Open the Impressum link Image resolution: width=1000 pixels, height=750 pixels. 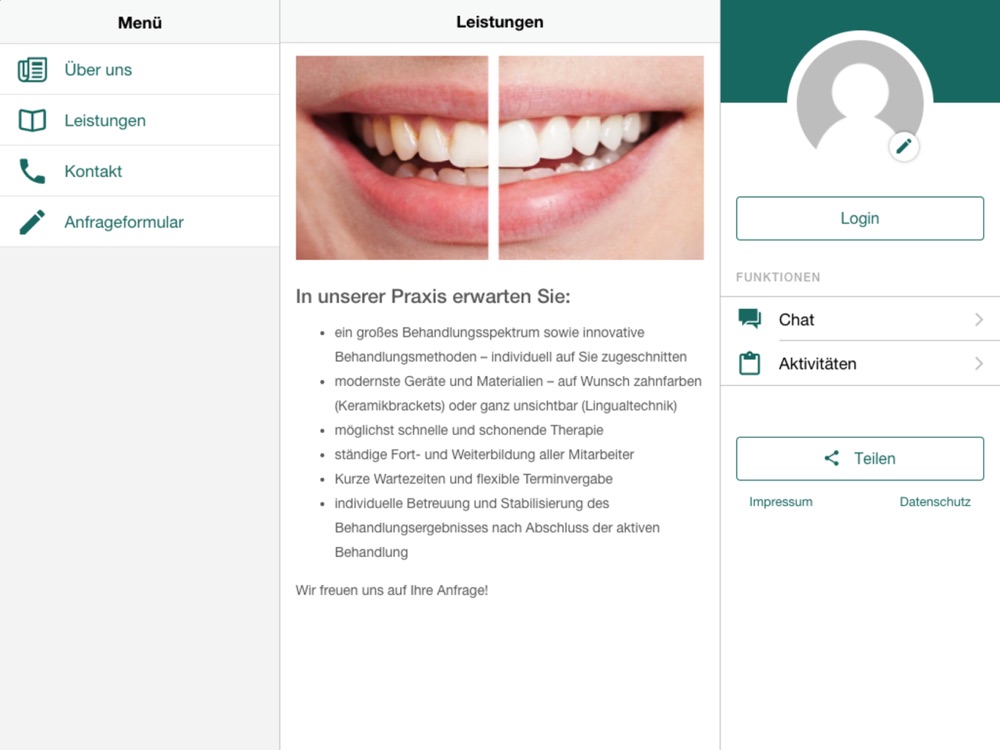[x=781, y=502]
